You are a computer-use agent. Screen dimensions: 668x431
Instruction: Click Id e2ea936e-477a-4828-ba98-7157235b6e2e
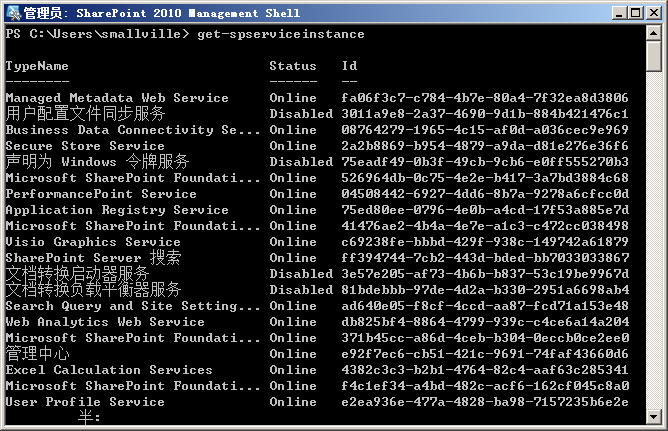pyautogui.click(x=485, y=402)
